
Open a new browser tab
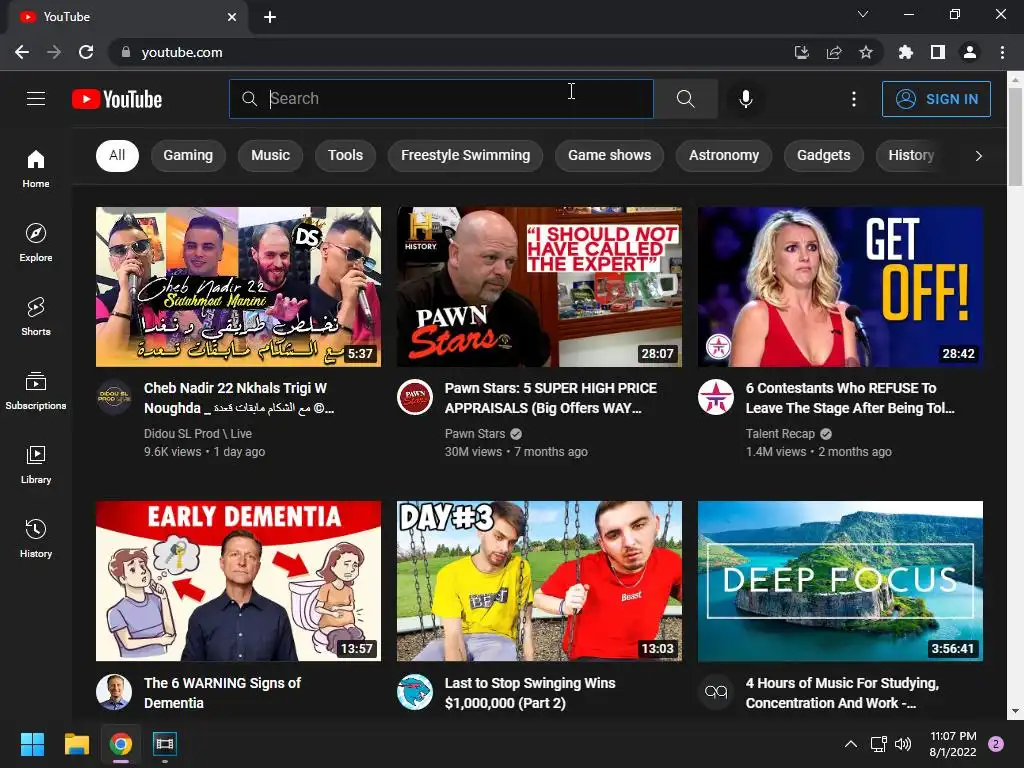[x=270, y=17]
